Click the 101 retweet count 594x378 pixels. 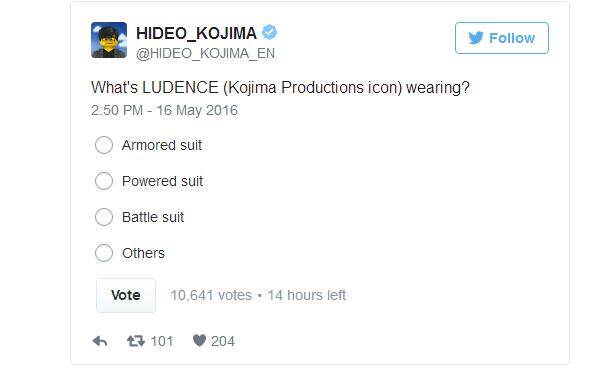click(162, 341)
